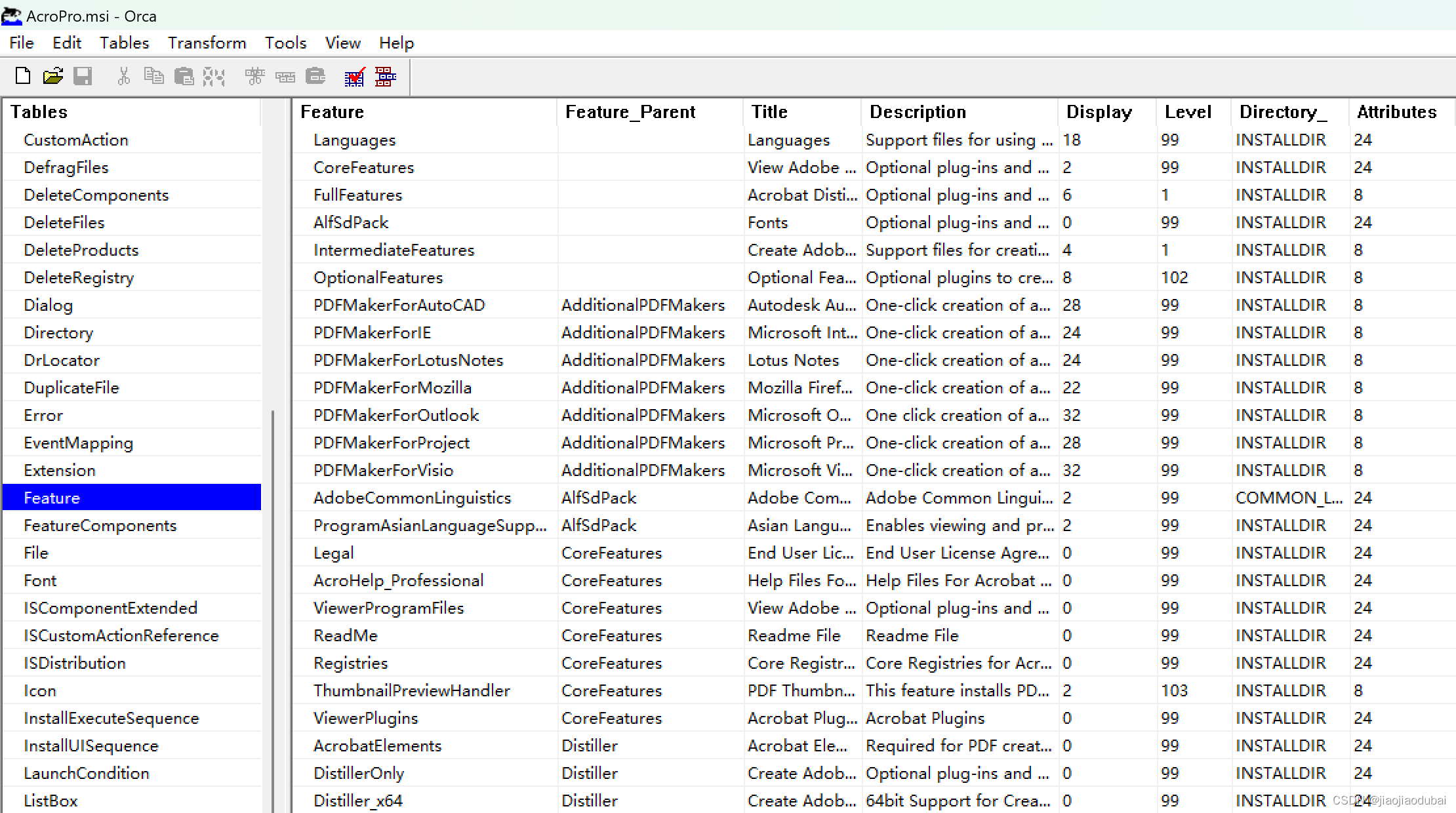Sort by the Feature_Parent column header
Image resolution: width=1456 pixels, height=813 pixels.
pyautogui.click(x=630, y=112)
